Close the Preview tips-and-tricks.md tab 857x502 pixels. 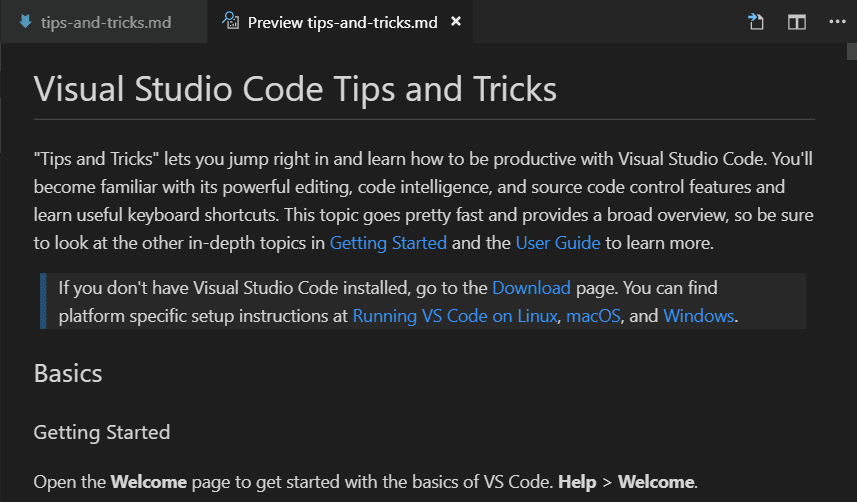(456, 22)
